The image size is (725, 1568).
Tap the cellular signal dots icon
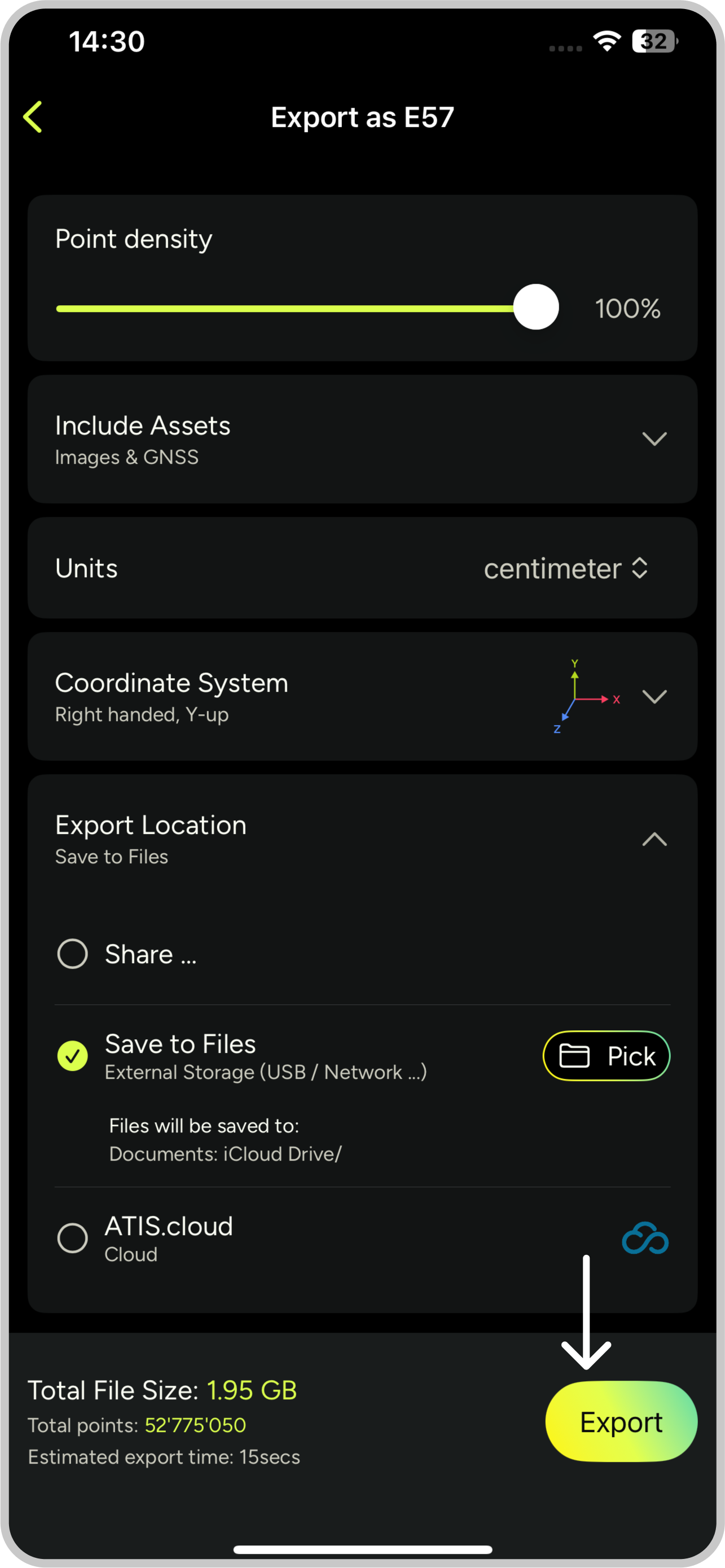(x=565, y=48)
